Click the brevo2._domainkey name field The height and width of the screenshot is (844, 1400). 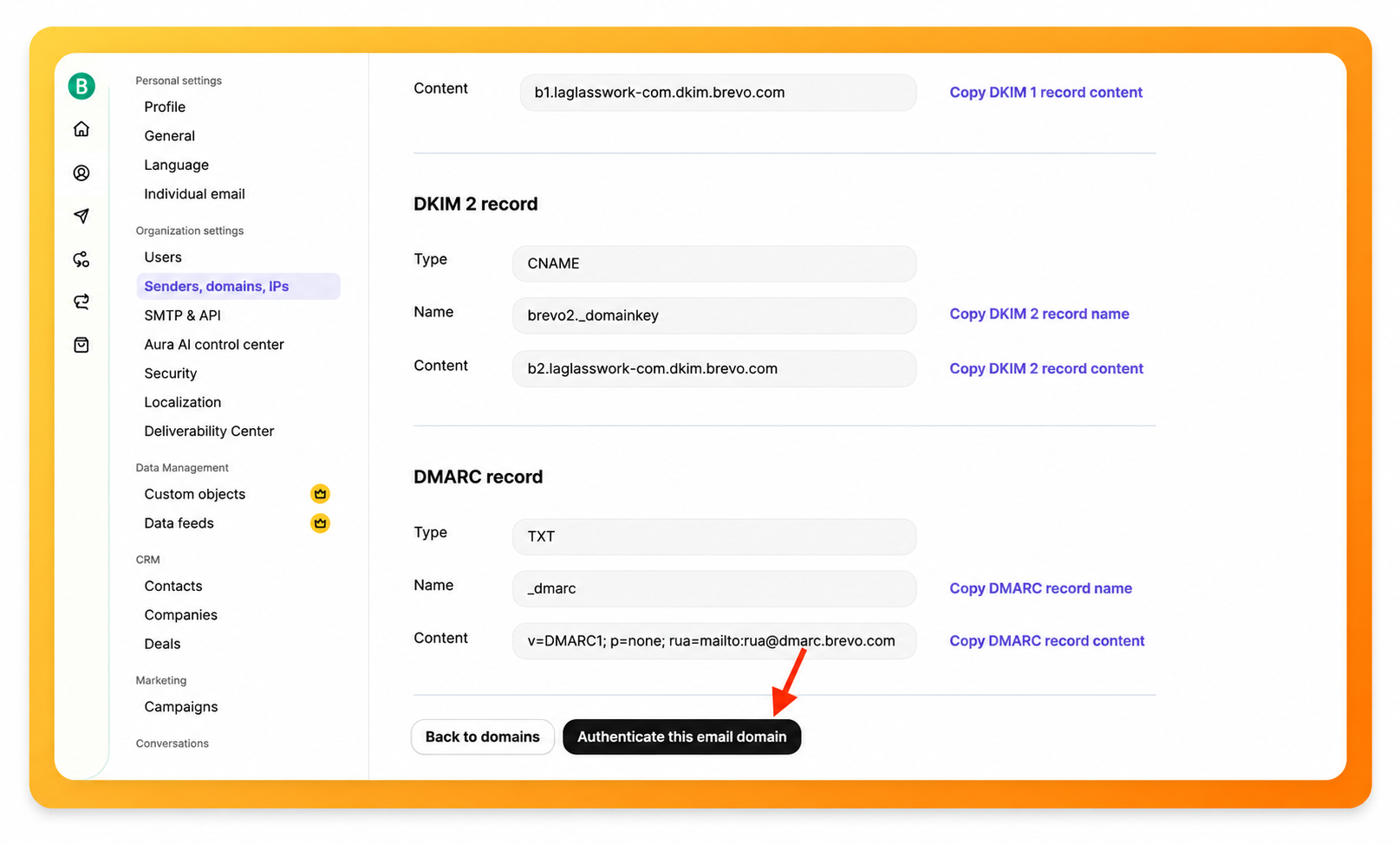coord(714,315)
